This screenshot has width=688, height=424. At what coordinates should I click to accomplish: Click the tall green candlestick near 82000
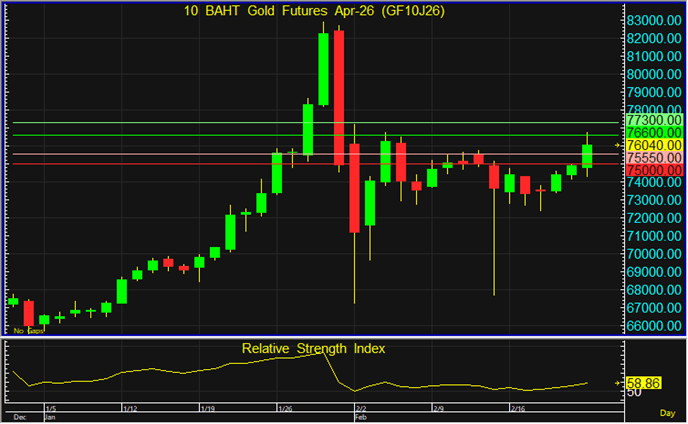[x=323, y=68]
